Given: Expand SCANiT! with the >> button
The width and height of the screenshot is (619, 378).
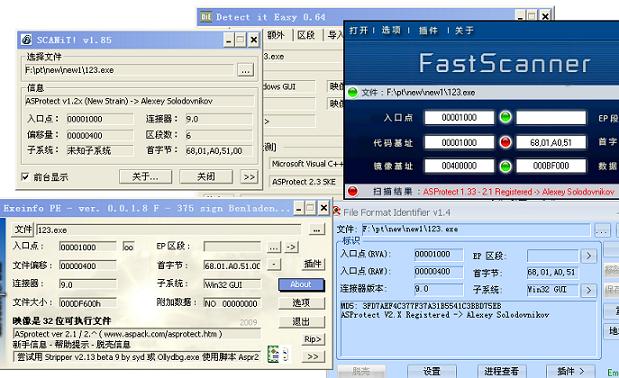Looking at the screenshot, I should [249, 176].
